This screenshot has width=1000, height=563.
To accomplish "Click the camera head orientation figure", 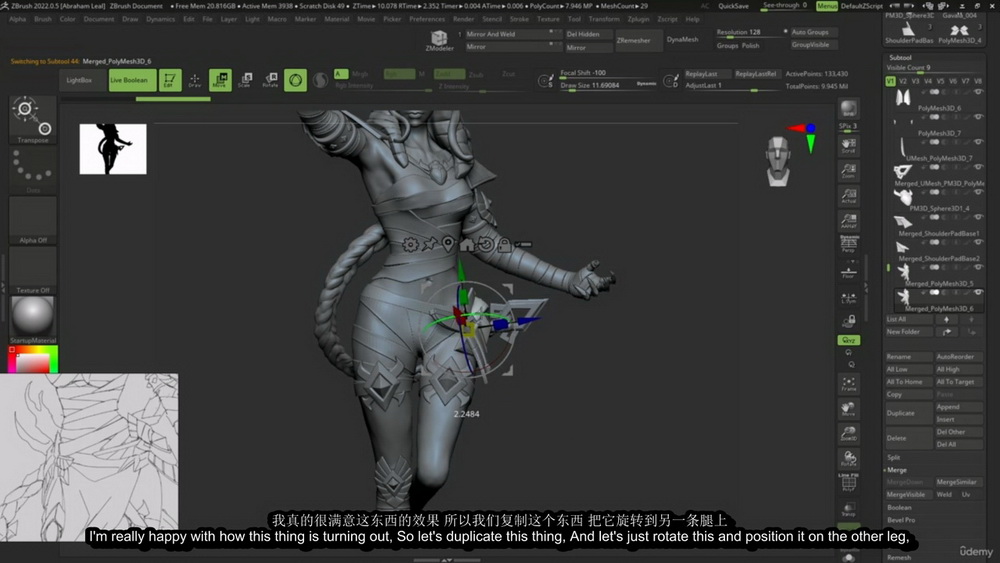I will coord(778,161).
